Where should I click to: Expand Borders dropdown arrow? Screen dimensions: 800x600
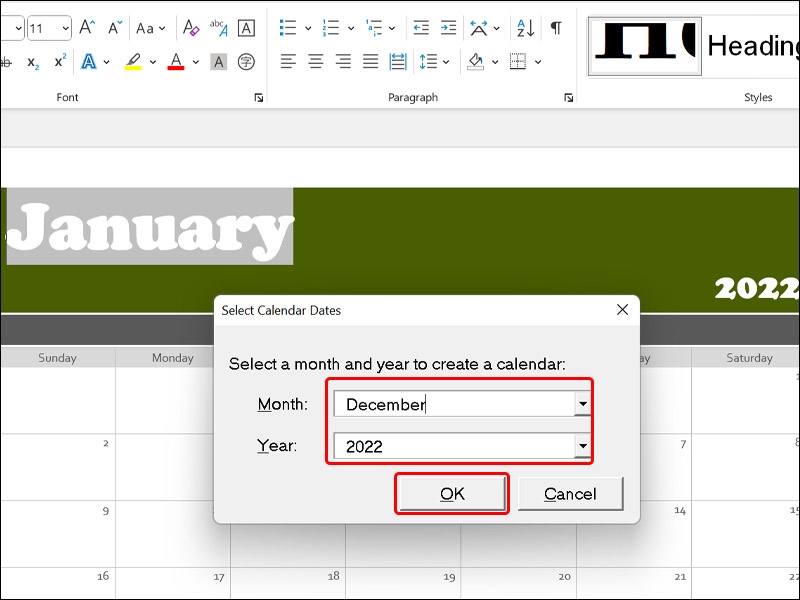[x=538, y=62]
